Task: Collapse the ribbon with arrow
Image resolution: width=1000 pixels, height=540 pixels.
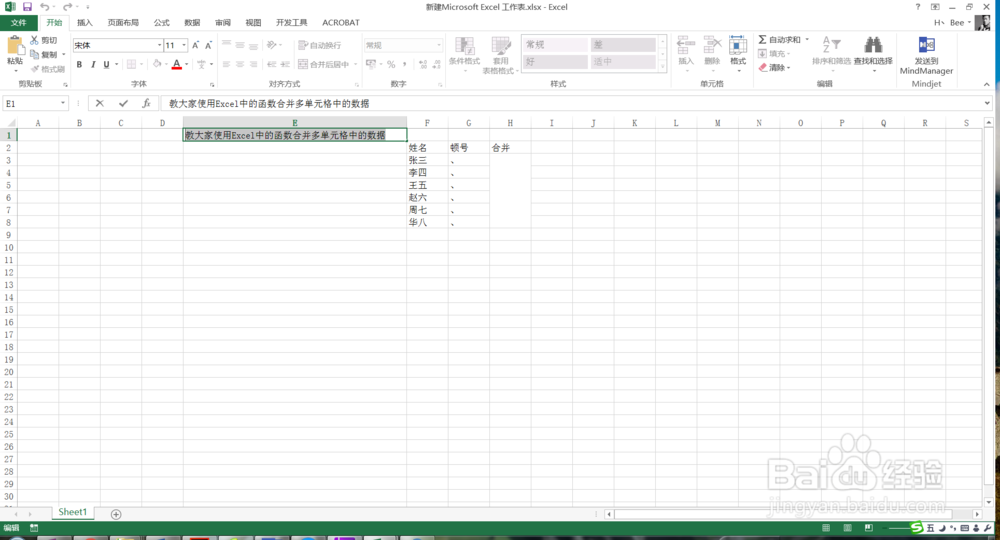Action: [987, 84]
